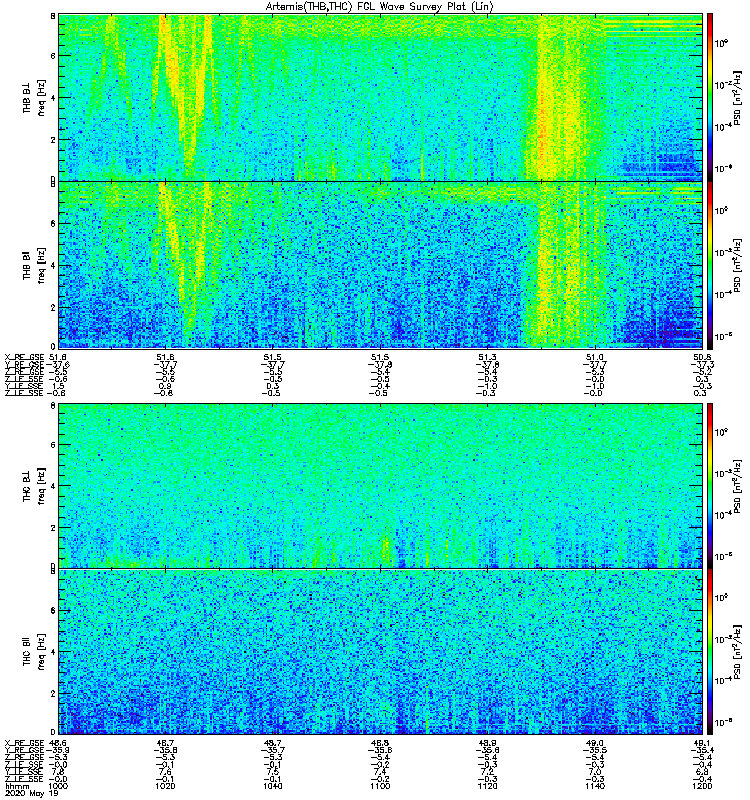Click the PSD [nT²/Hz] label of the bottom panel
This screenshot has height=800, width=750.
tap(737, 652)
